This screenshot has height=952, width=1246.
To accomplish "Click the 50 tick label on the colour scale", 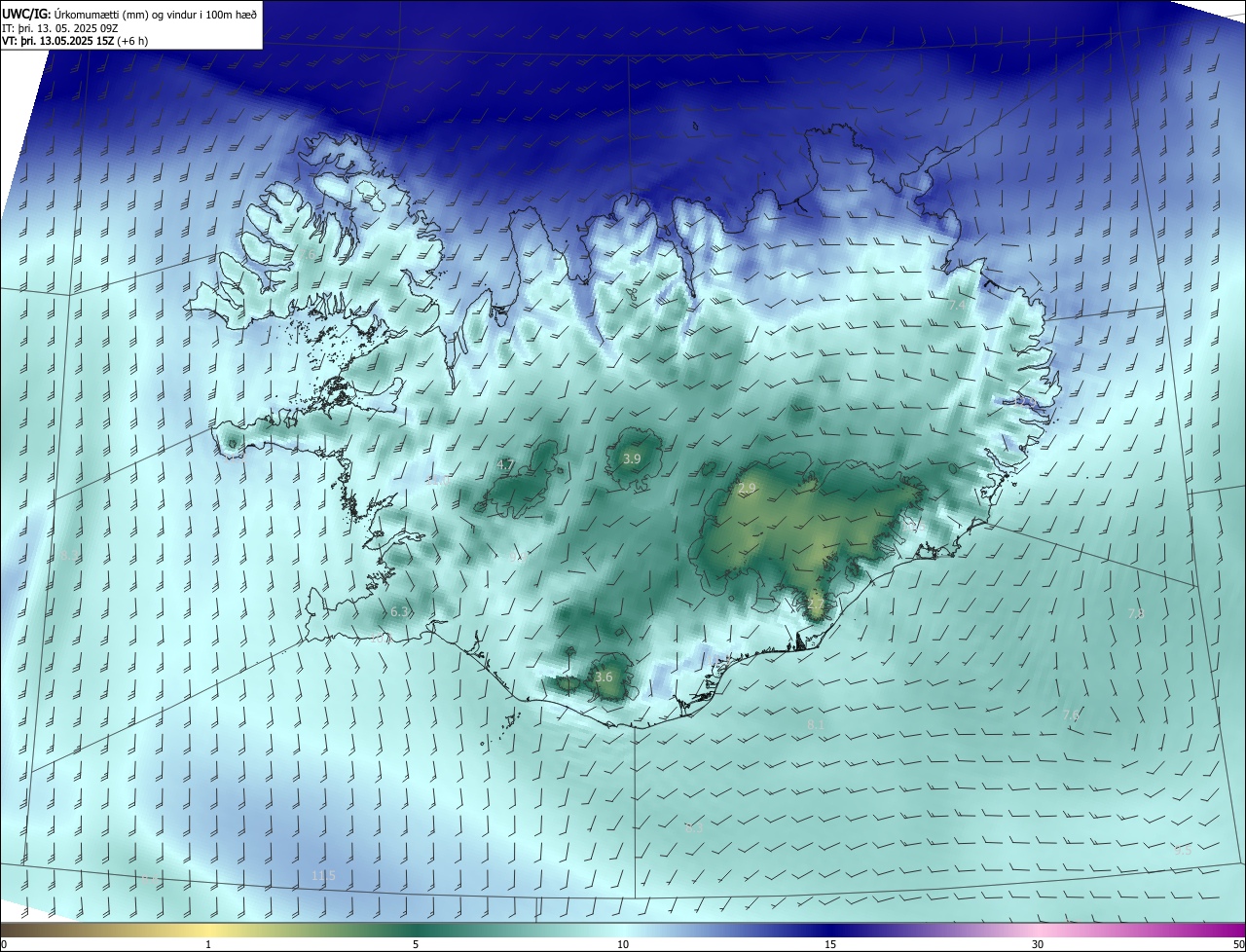I will pyautogui.click(x=1237, y=945).
